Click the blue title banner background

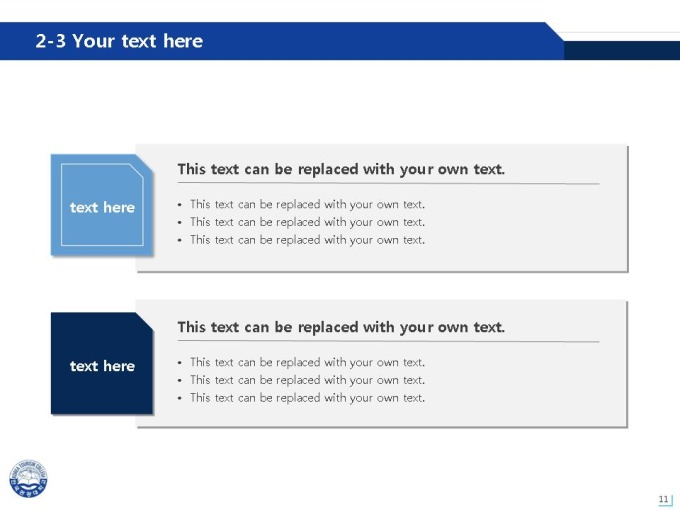(x=369, y=41)
